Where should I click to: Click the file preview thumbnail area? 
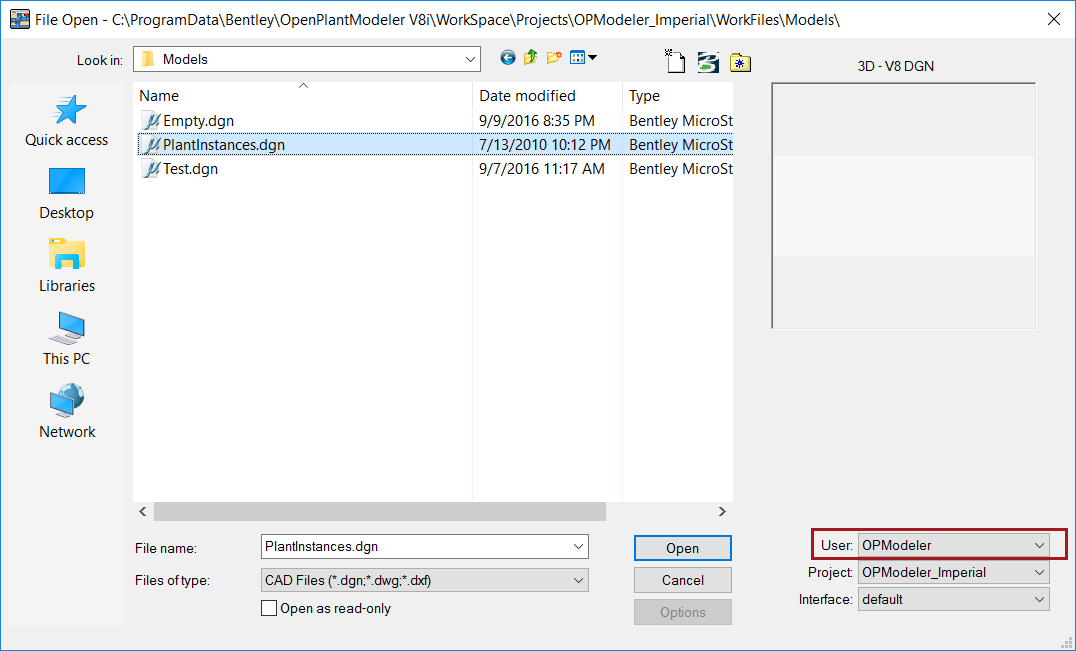coord(904,206)
